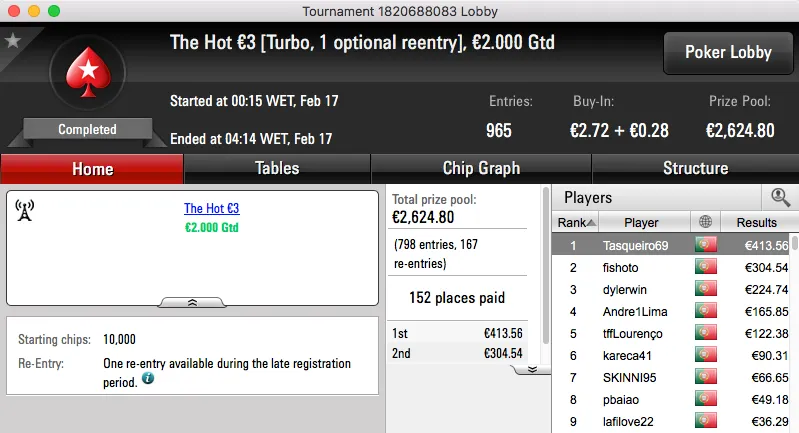Open the player search magnifier
This screenshot has height=433, width=799.
click(x=779, y=198)
